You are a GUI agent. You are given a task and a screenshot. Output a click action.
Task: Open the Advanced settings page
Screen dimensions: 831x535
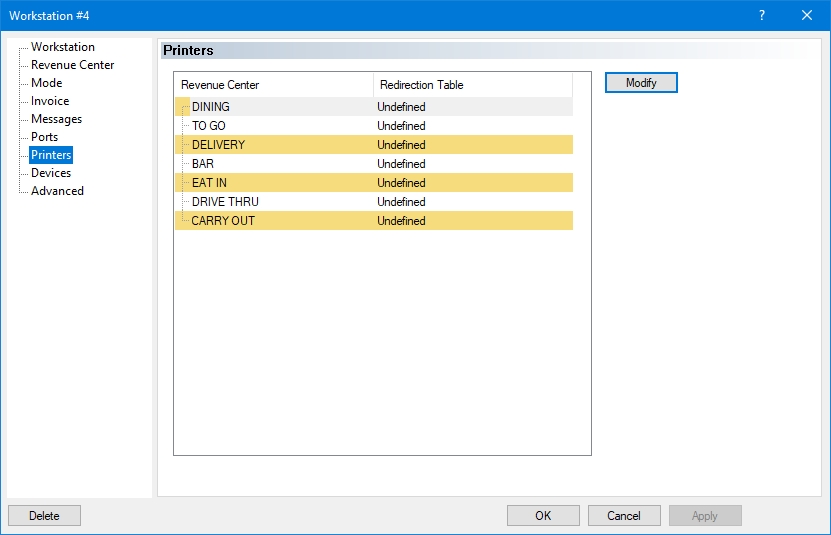click(x=57, y=191)
